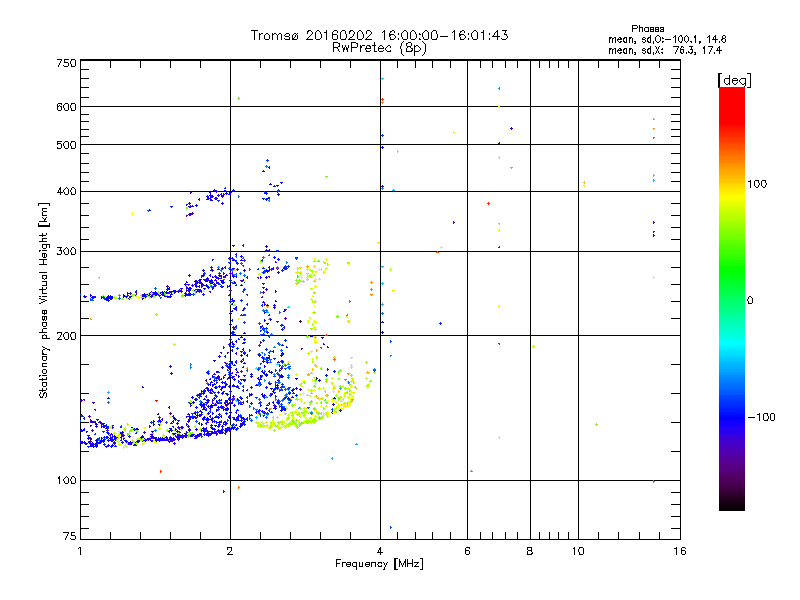Click the 'Frequency [MHz]' axis label
800x600 pixels.
[x=379, y=564]
